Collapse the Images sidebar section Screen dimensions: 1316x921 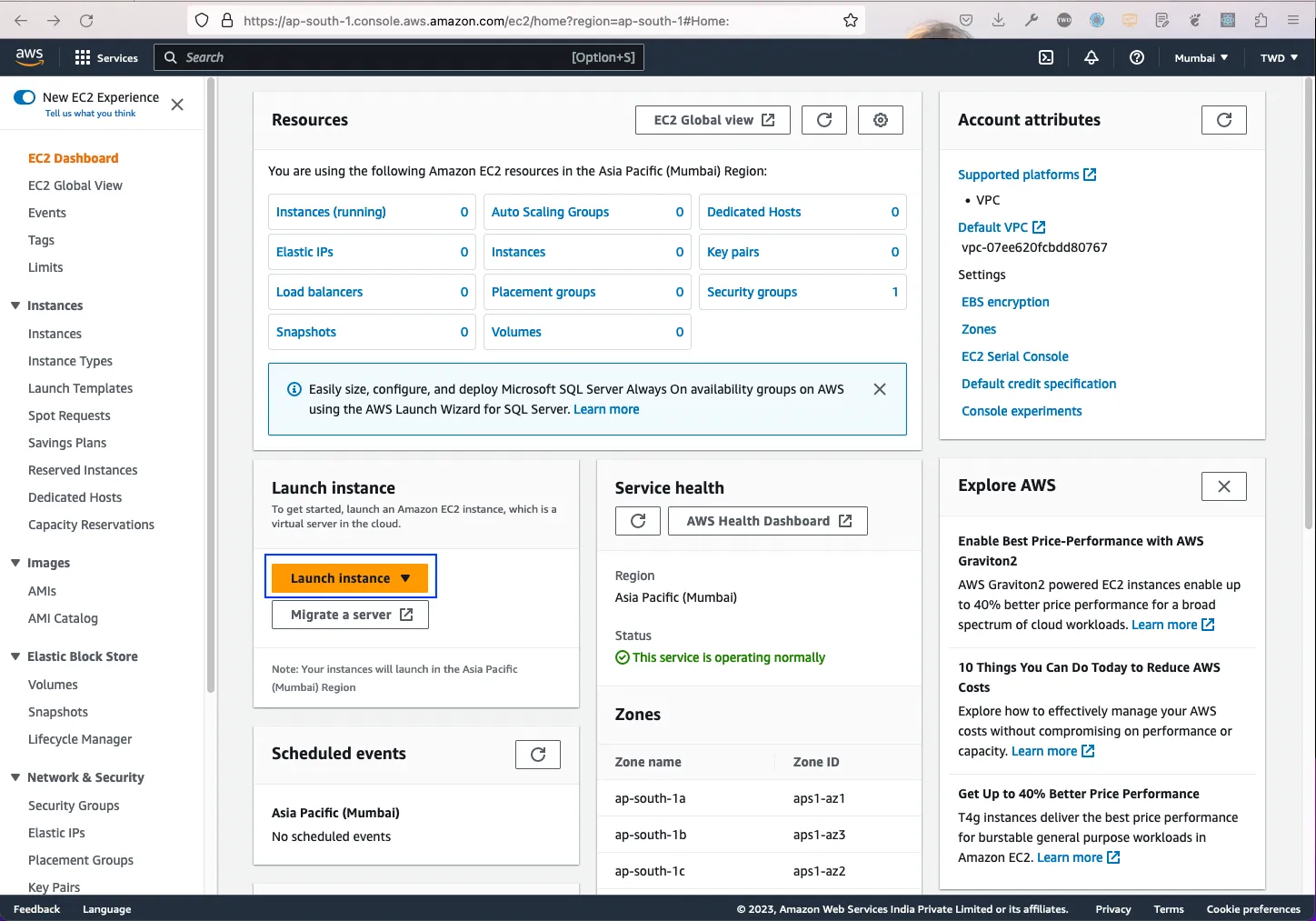coord(15,563)
